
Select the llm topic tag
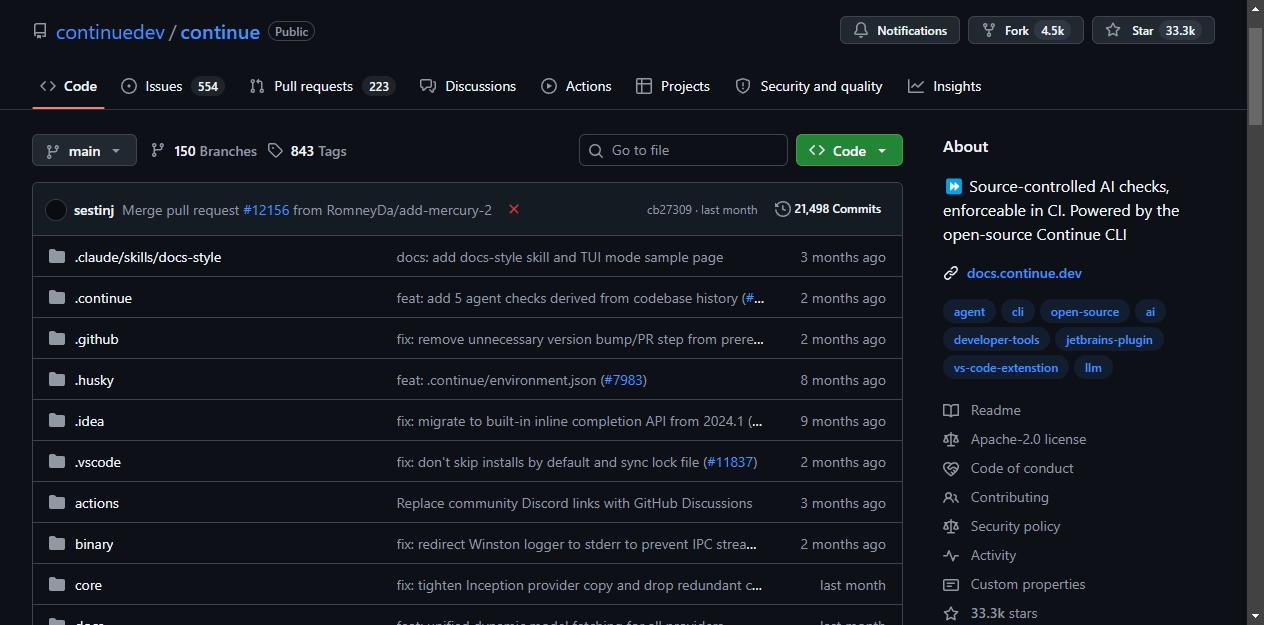click(1094, 368)
